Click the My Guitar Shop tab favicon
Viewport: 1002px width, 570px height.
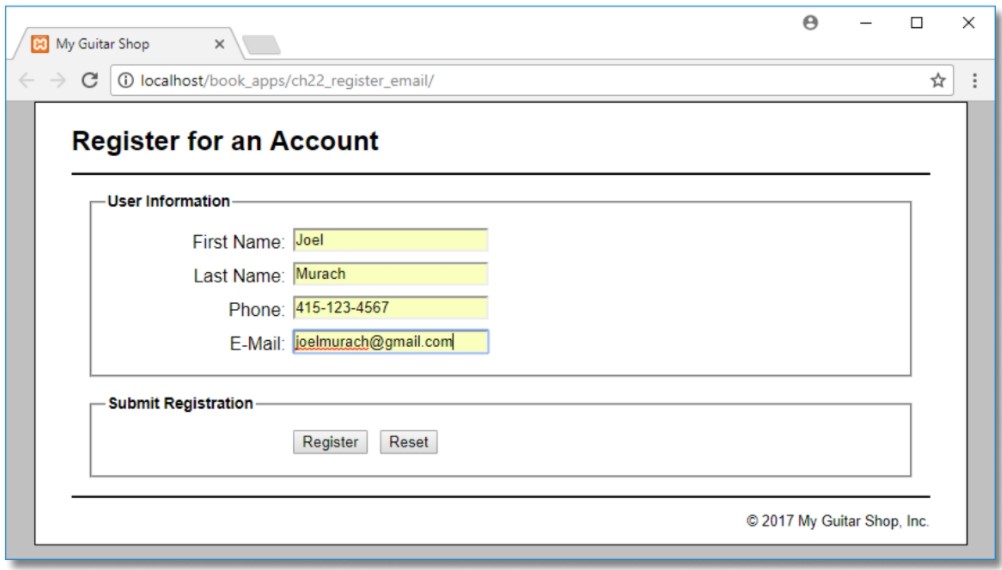40,44
